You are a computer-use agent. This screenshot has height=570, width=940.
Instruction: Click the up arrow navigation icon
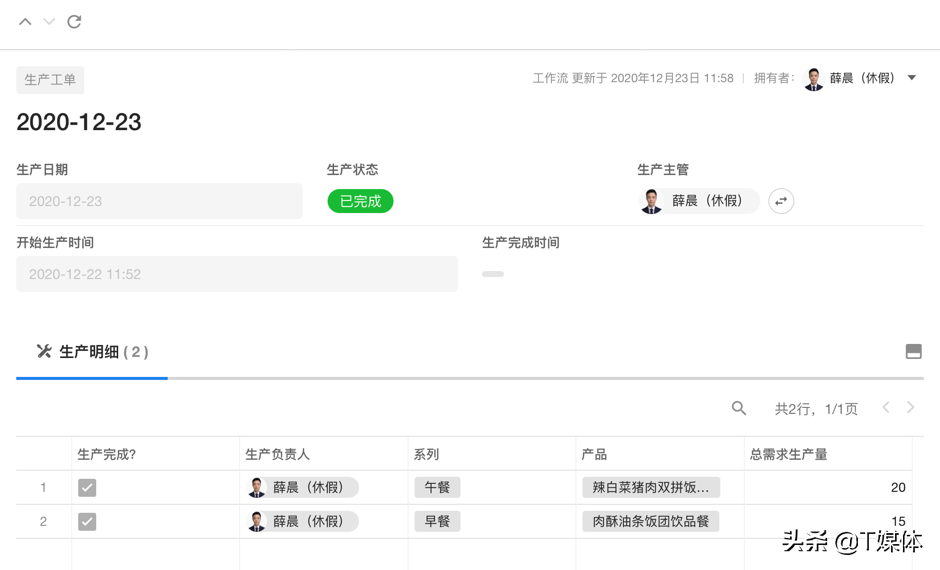[x=25, y=22]
